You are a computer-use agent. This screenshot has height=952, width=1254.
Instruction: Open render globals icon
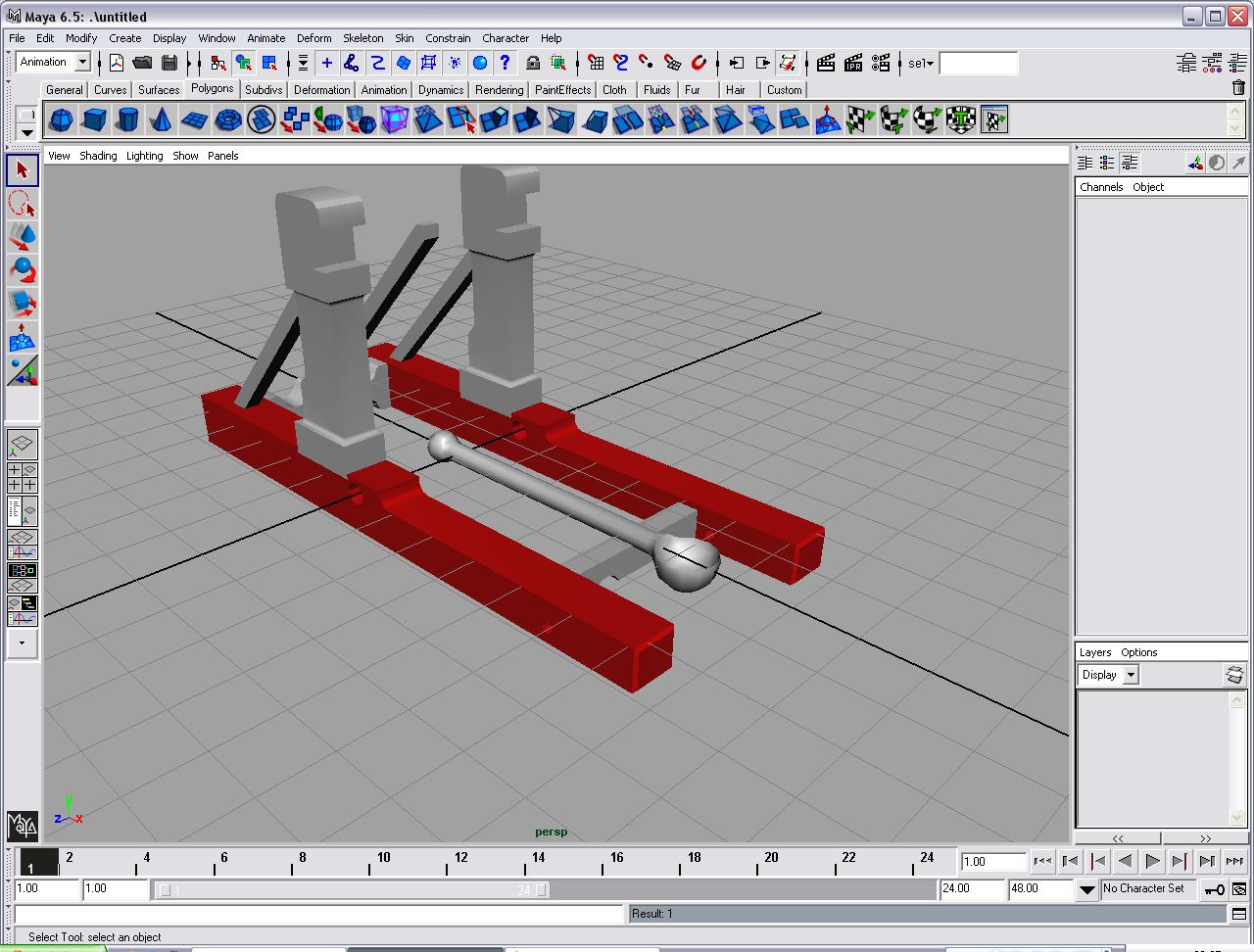[x=881, y=63]
